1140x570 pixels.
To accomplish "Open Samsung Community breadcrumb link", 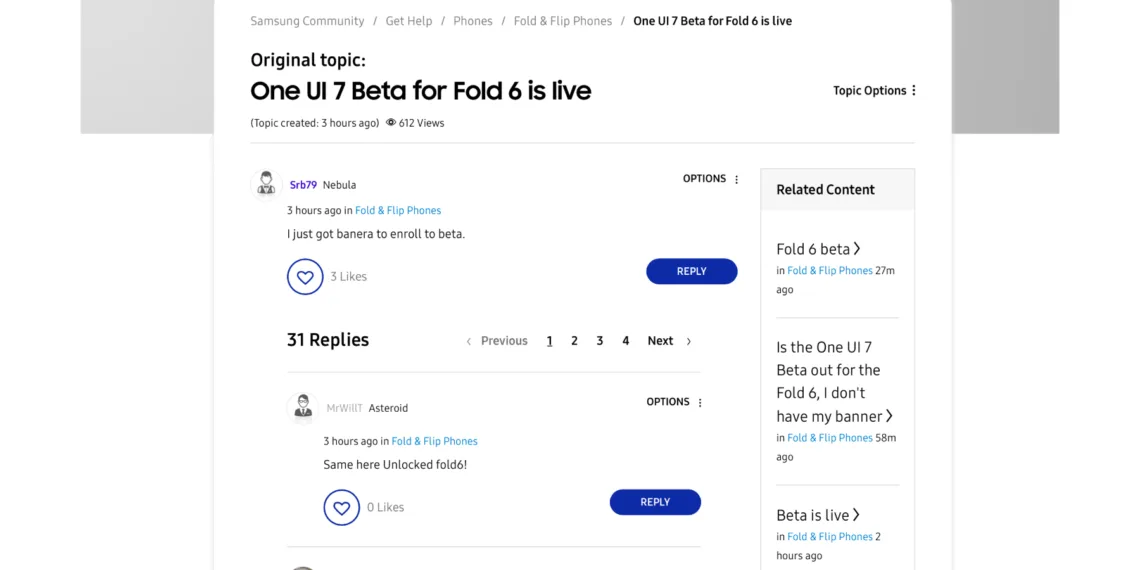I will (x=307, y=21).
